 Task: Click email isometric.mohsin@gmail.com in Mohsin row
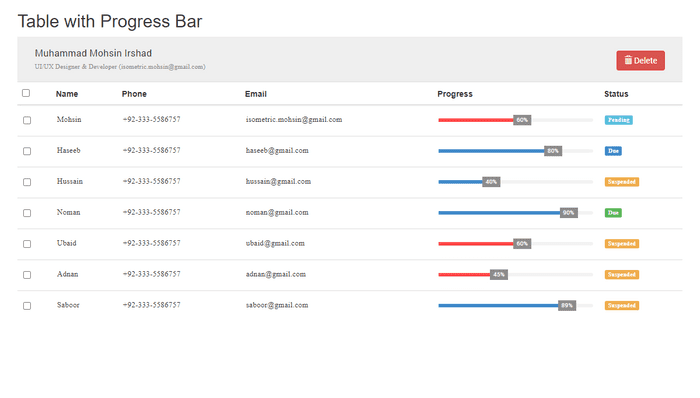click(294, 120)
